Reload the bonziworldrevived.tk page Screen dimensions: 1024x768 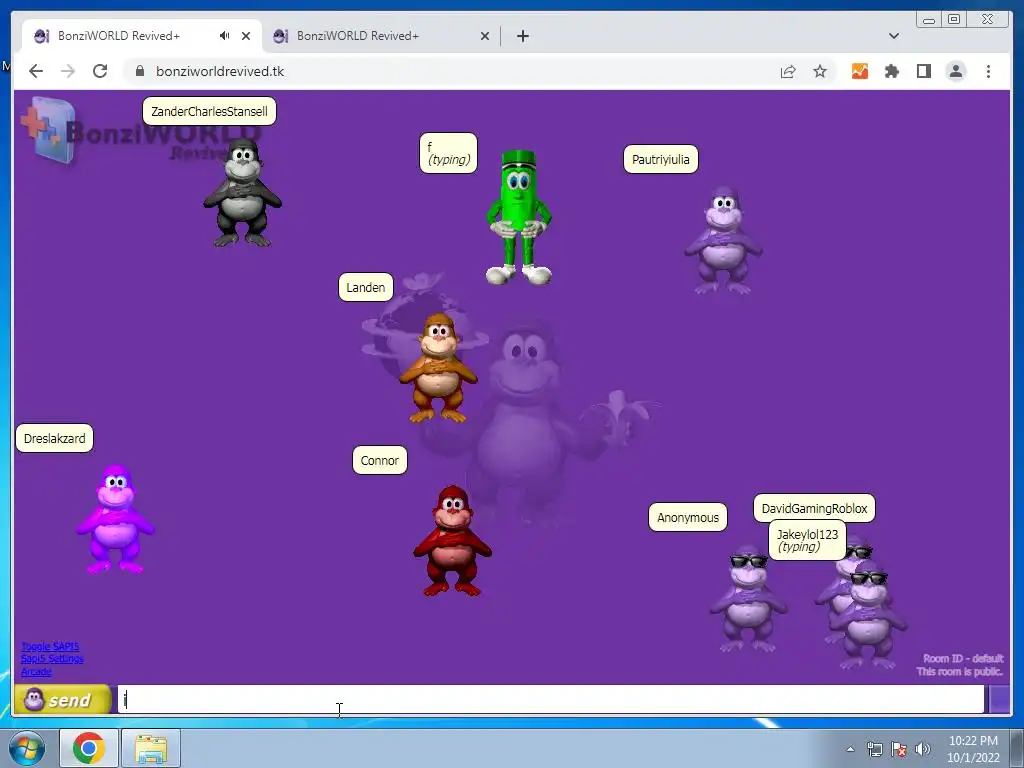coord(100,71)
